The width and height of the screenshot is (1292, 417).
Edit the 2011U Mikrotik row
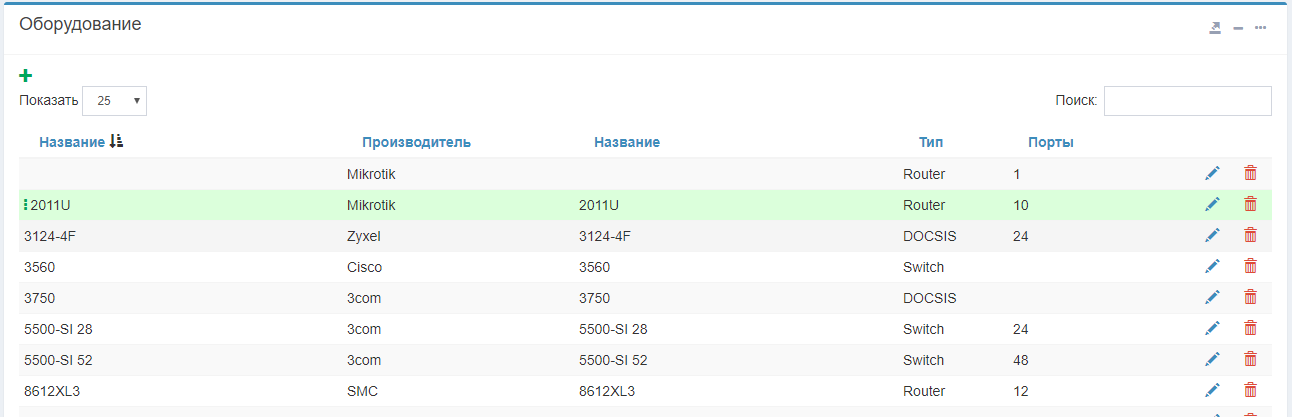click(1212, 204)
